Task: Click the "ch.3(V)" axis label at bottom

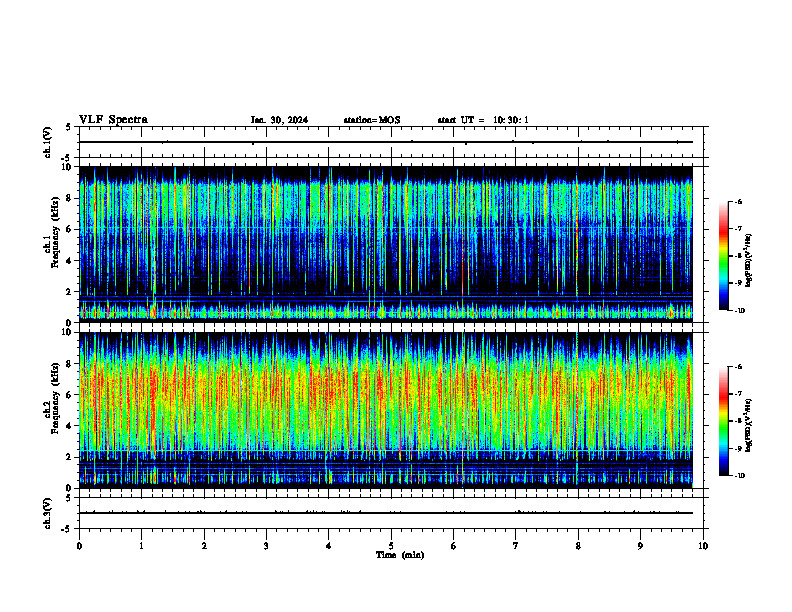Action: click(x=47, y=513)
